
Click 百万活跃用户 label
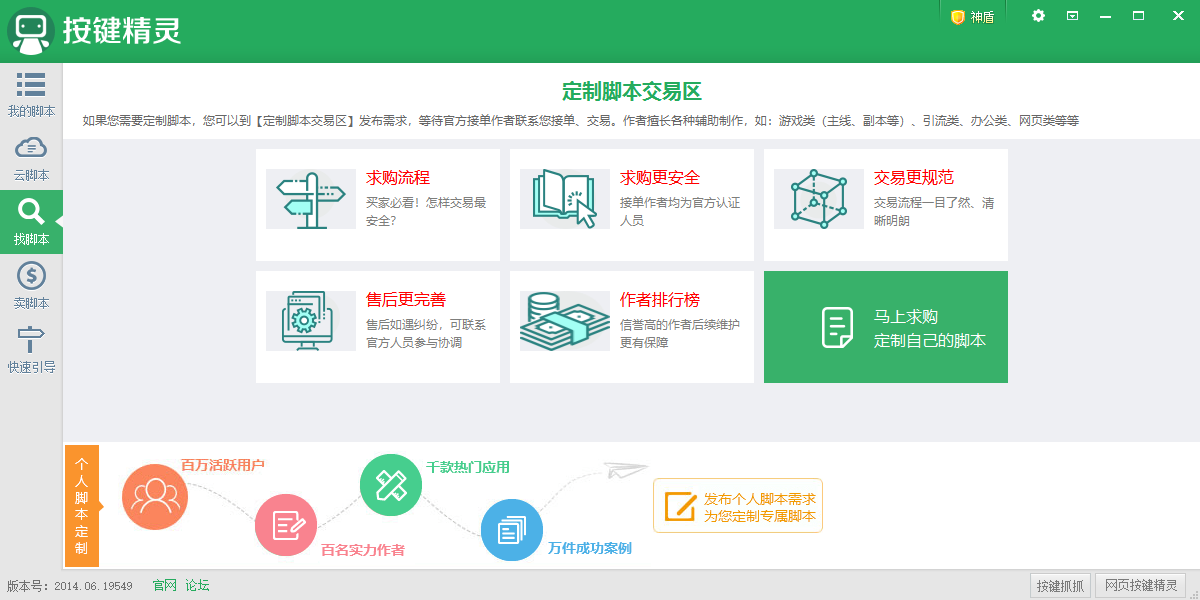point(223,465)
